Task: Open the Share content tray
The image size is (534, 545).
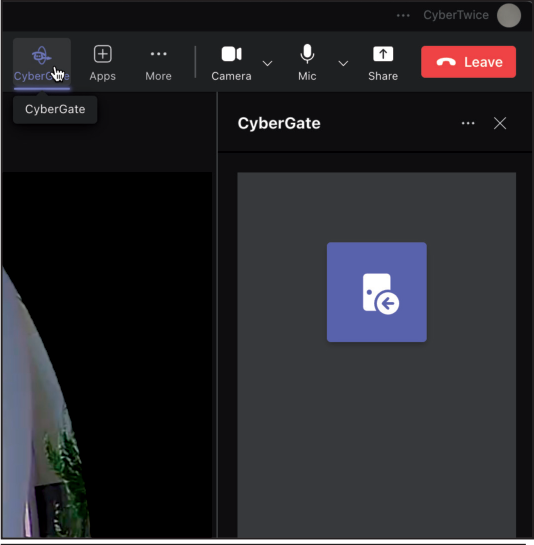Action: pos(383,63)
